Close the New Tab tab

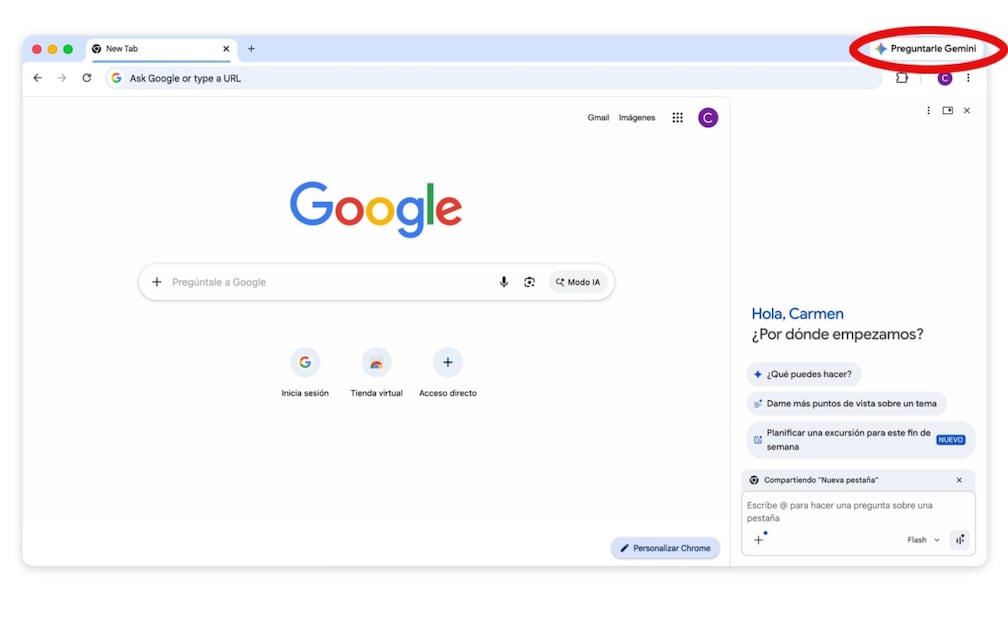(x=226, y=49)
